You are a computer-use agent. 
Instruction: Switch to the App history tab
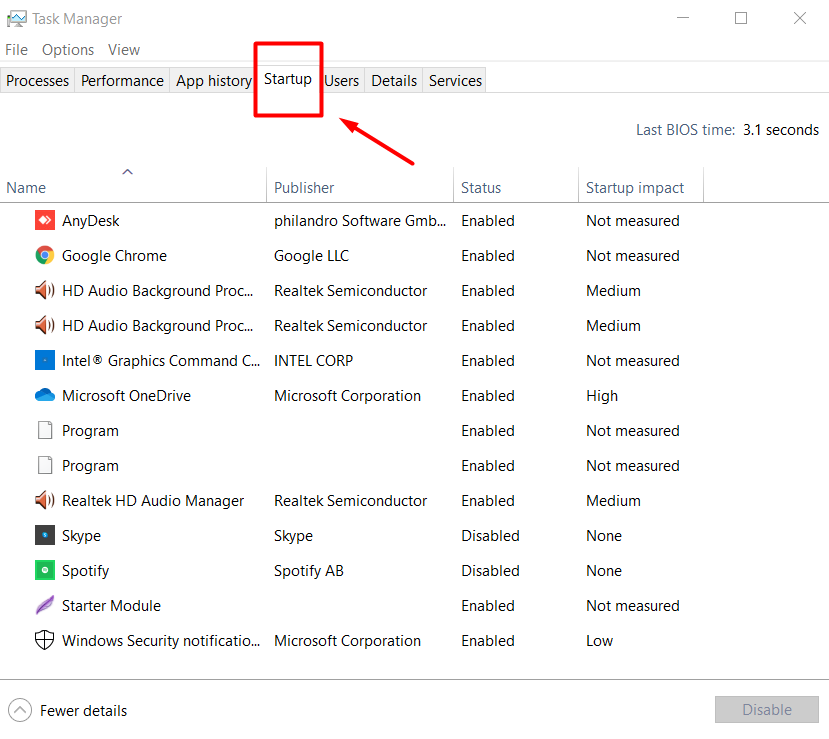click(214, 80)
